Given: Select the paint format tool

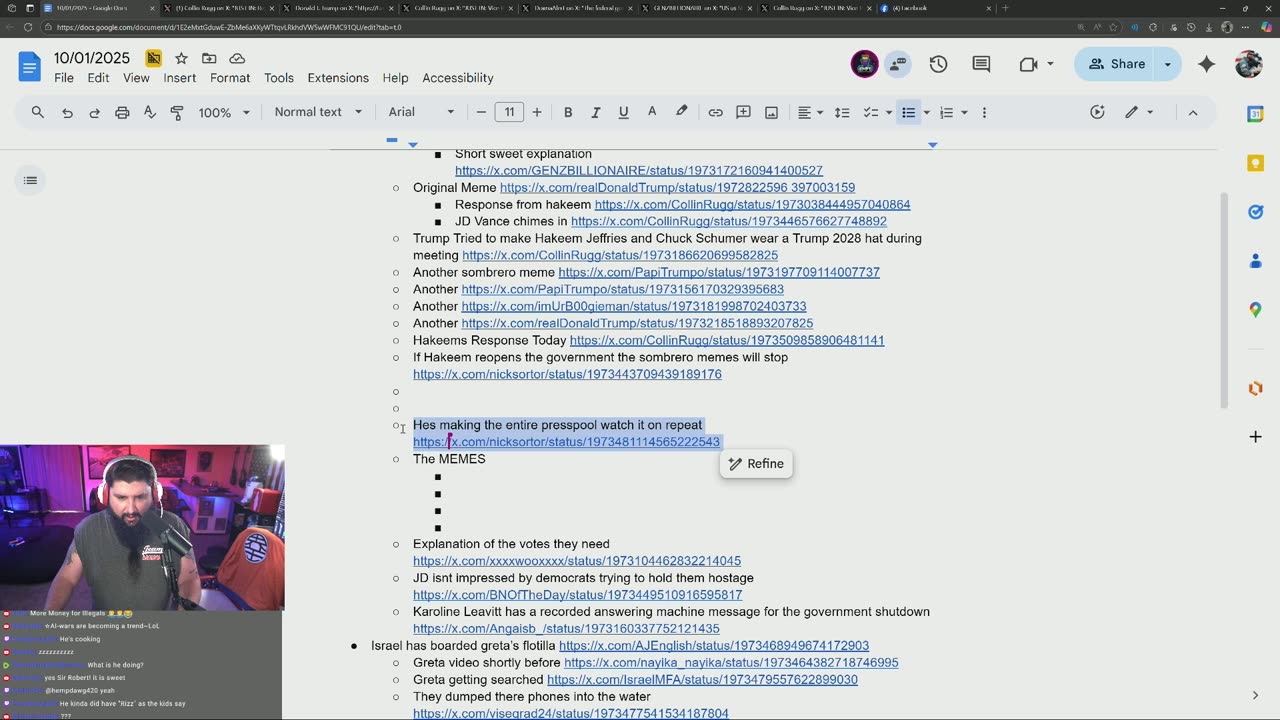Looking at the screenshot, I should (177, 112).
